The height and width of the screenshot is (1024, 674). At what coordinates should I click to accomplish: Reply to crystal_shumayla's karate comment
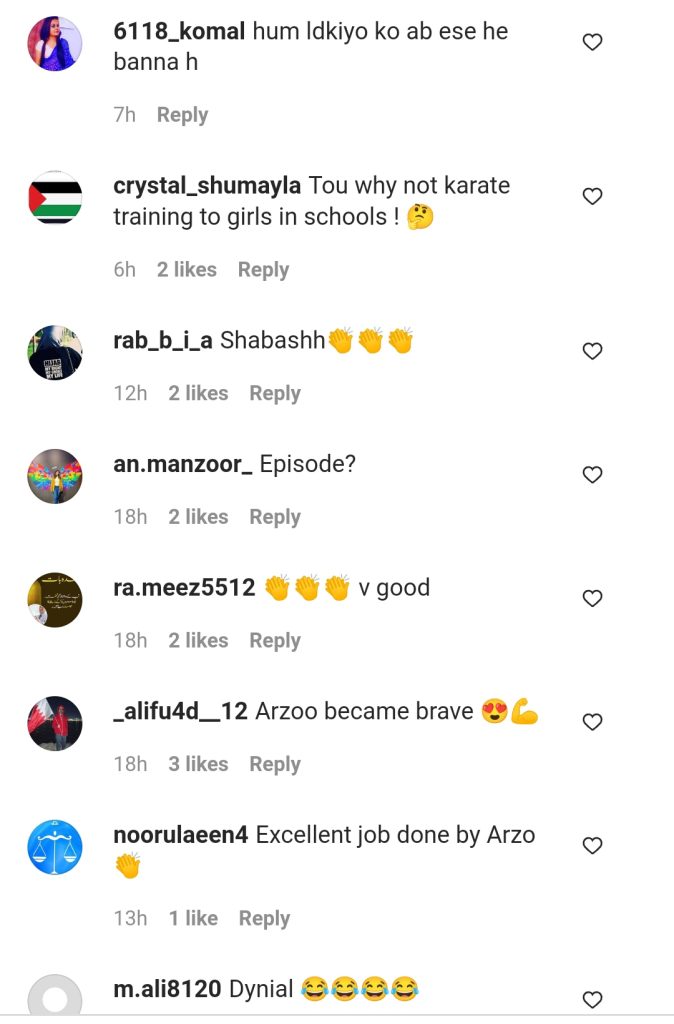(263, 270)
